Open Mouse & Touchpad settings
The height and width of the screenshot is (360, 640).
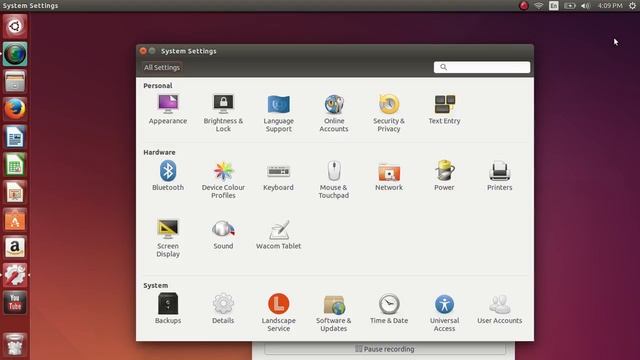click(x=334, y=180)
